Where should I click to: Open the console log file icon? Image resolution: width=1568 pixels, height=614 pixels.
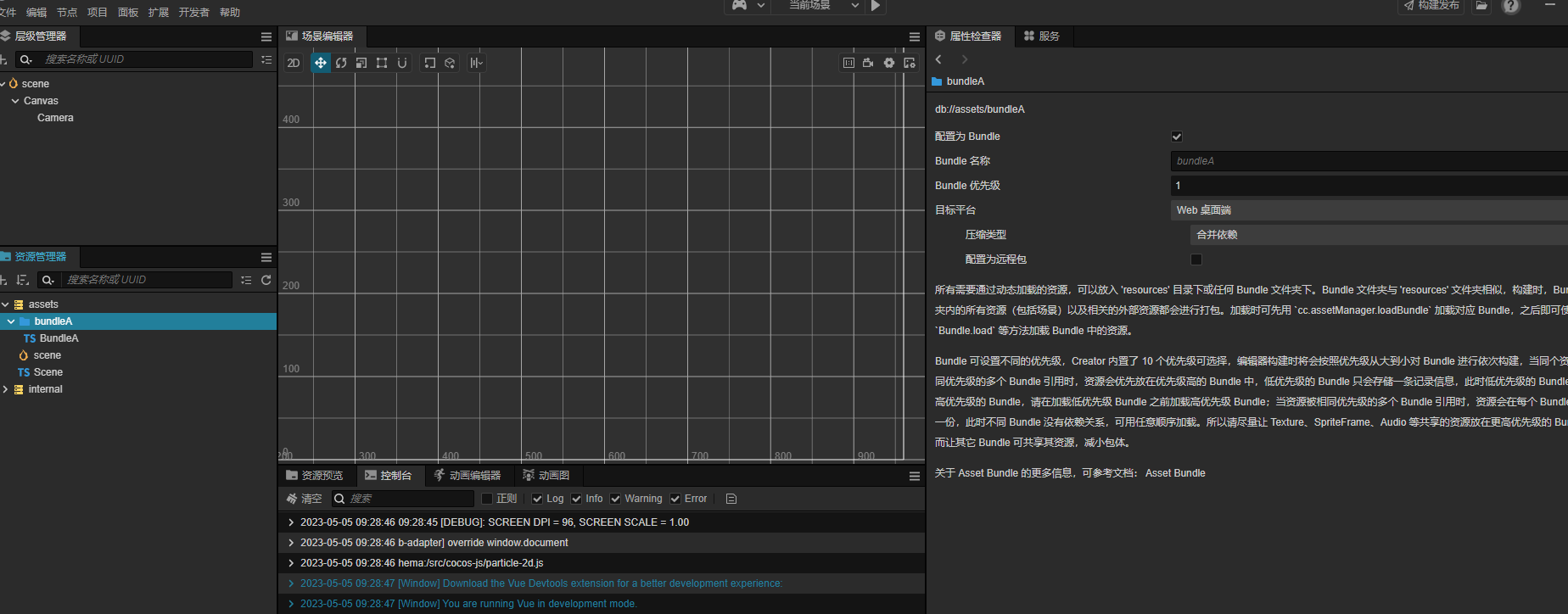tap(731, 499)
